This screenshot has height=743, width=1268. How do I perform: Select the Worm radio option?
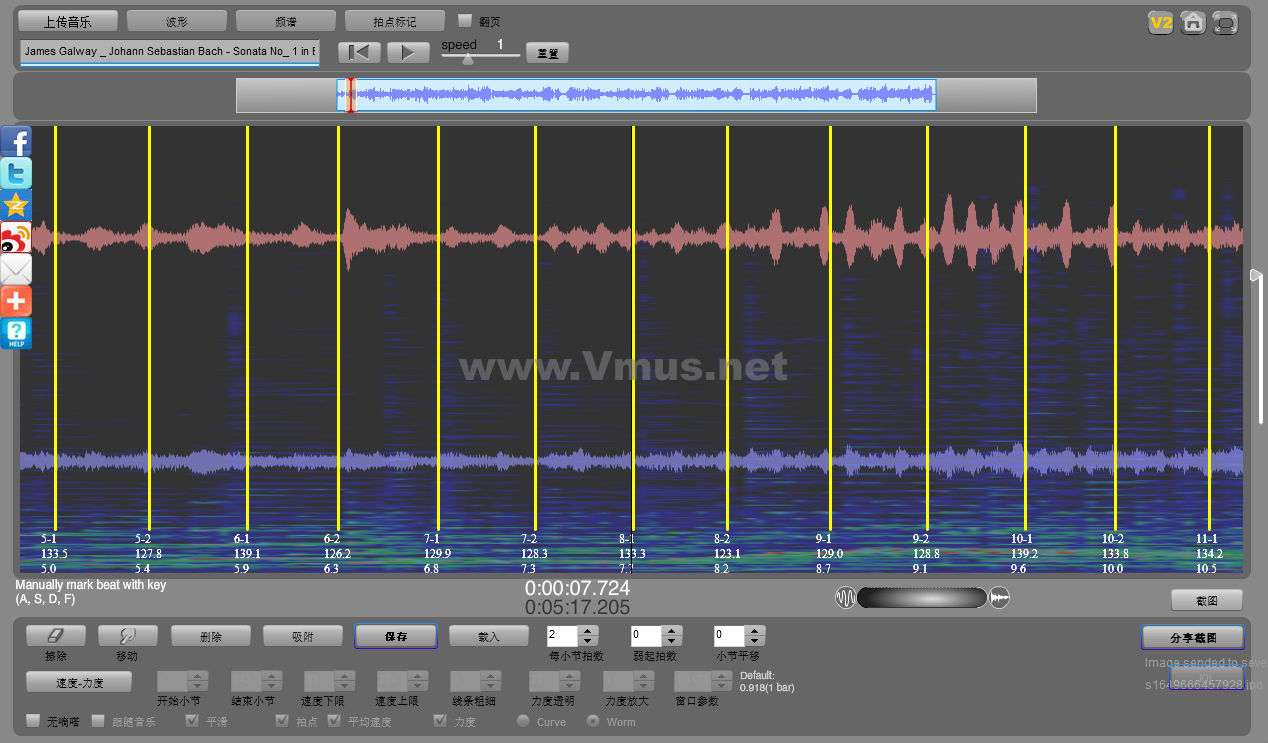(593, 720)
